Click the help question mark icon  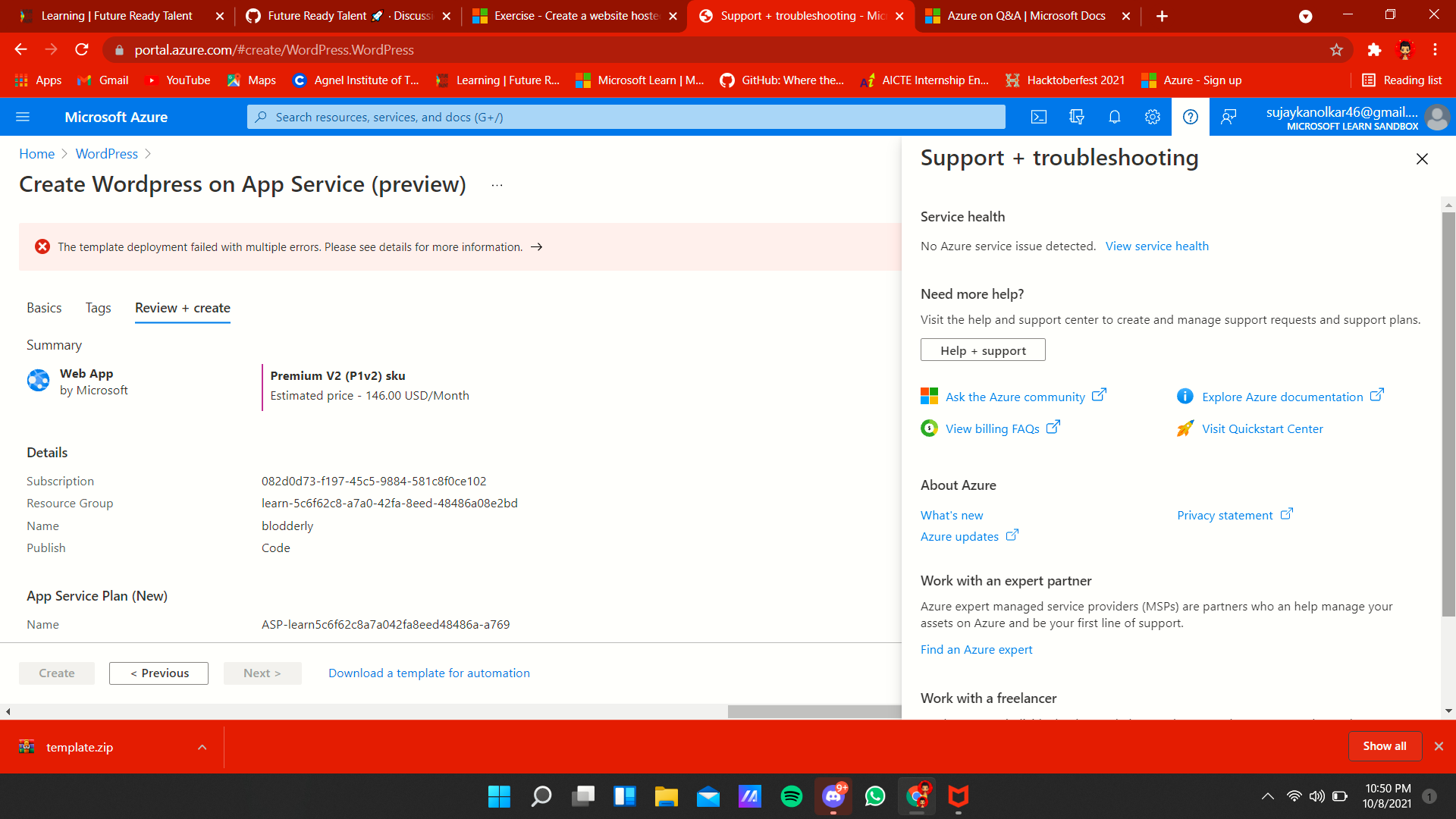coord(1190,117)
